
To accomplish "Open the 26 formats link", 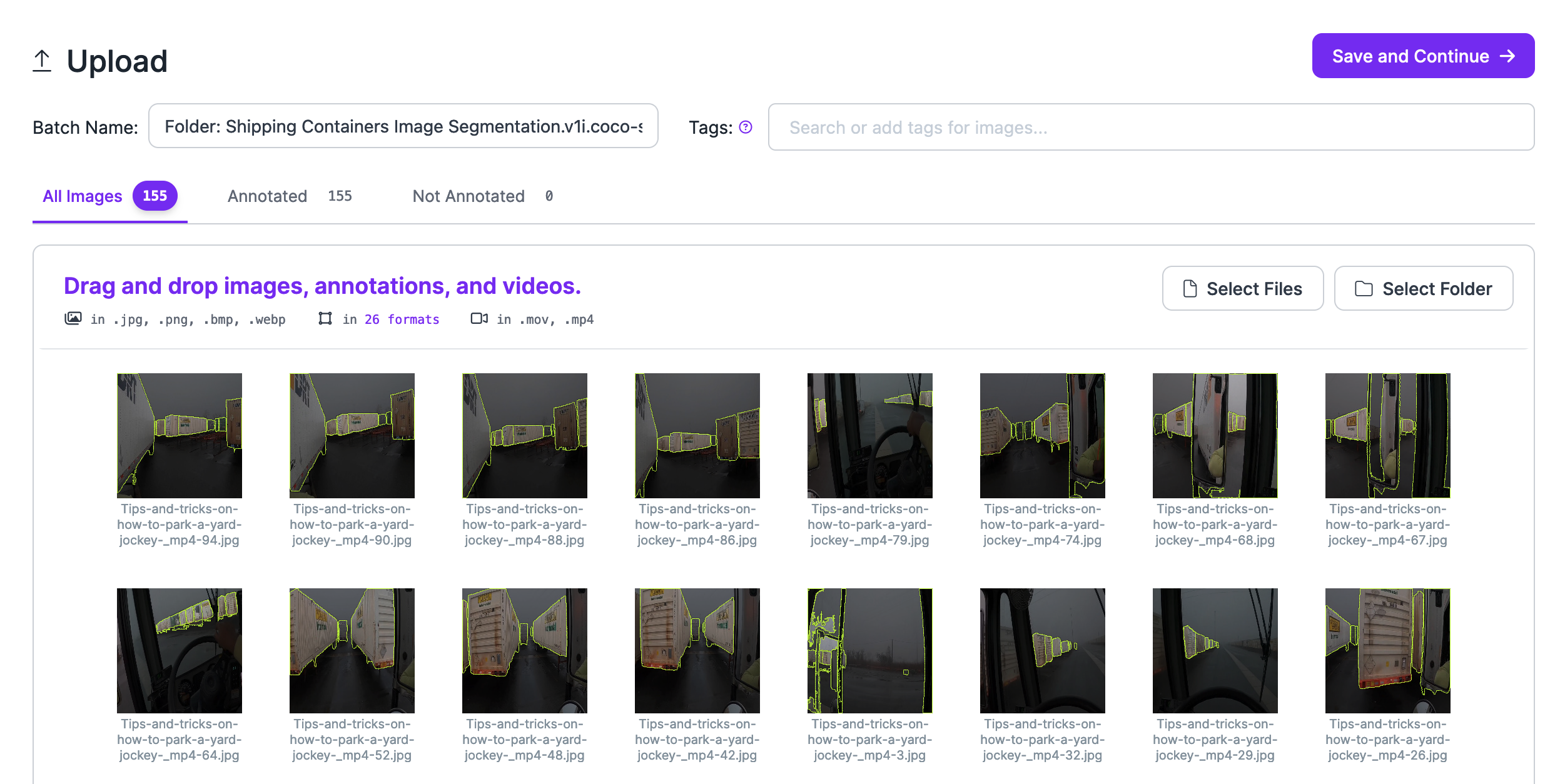I will point(402,319).
